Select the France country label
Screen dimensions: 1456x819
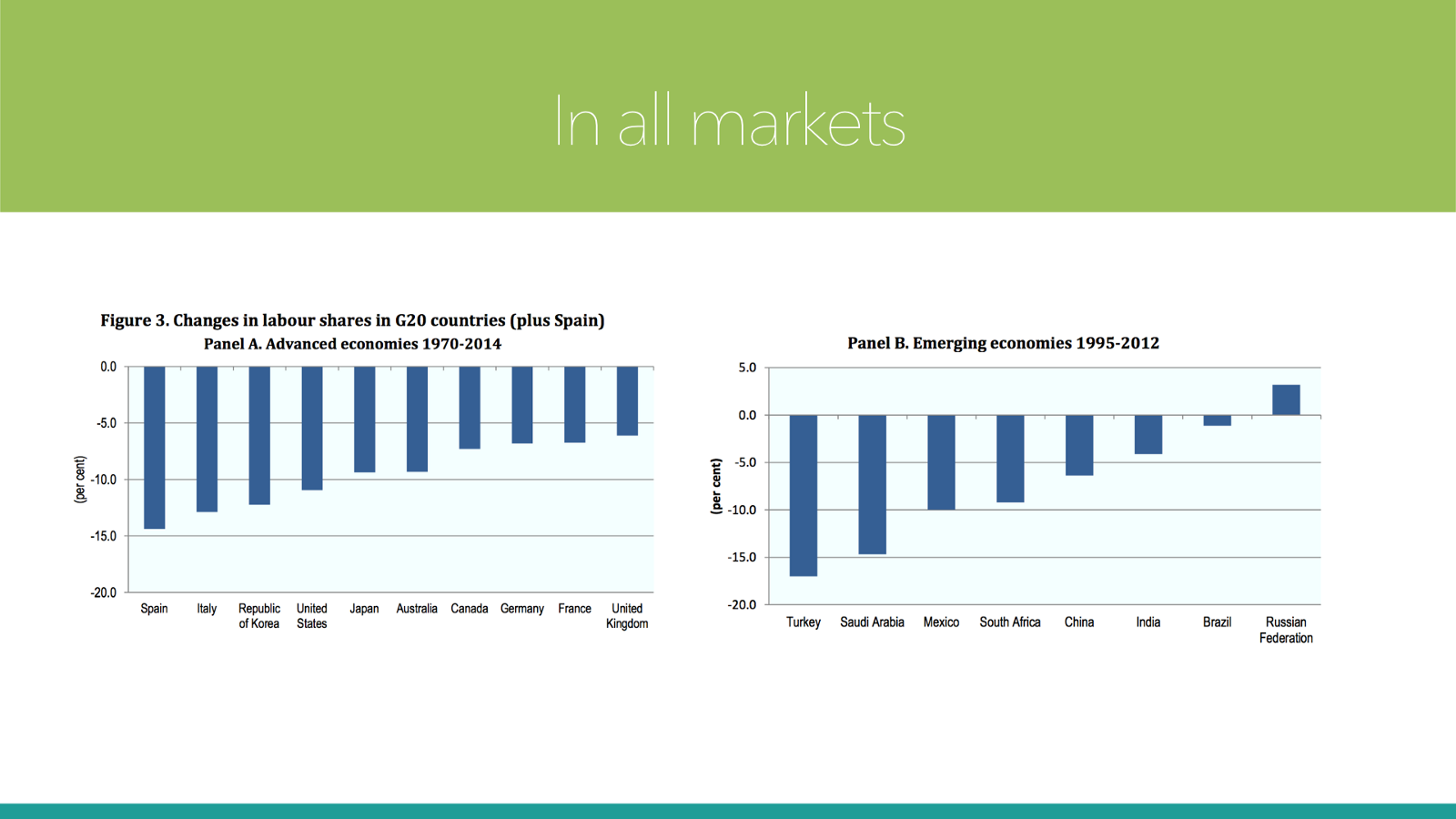pyautogui.click(x=574, y=609)
